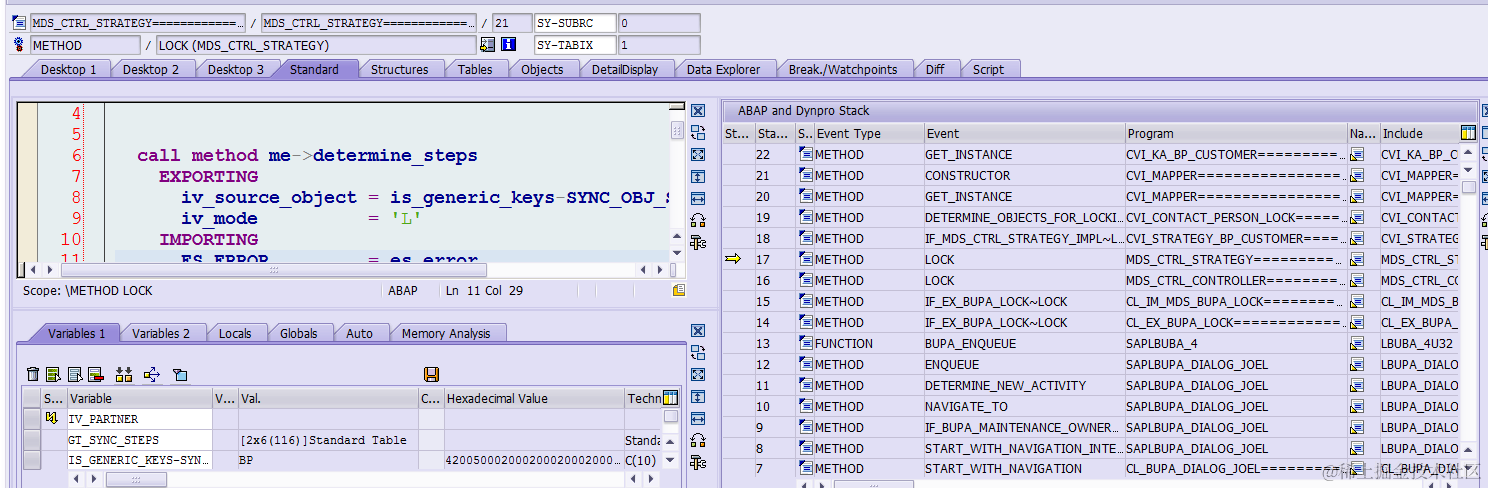Click the swap tool icon beside editor

pos(698,133)
